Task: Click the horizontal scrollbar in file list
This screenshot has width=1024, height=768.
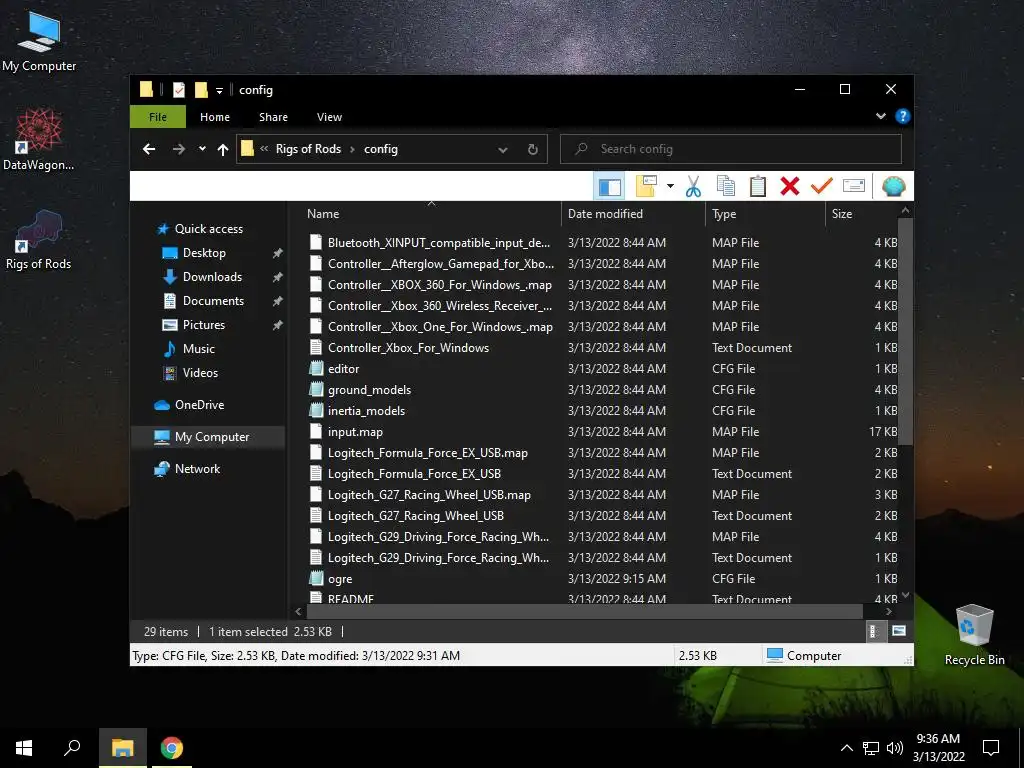Action: pos(584,611)
